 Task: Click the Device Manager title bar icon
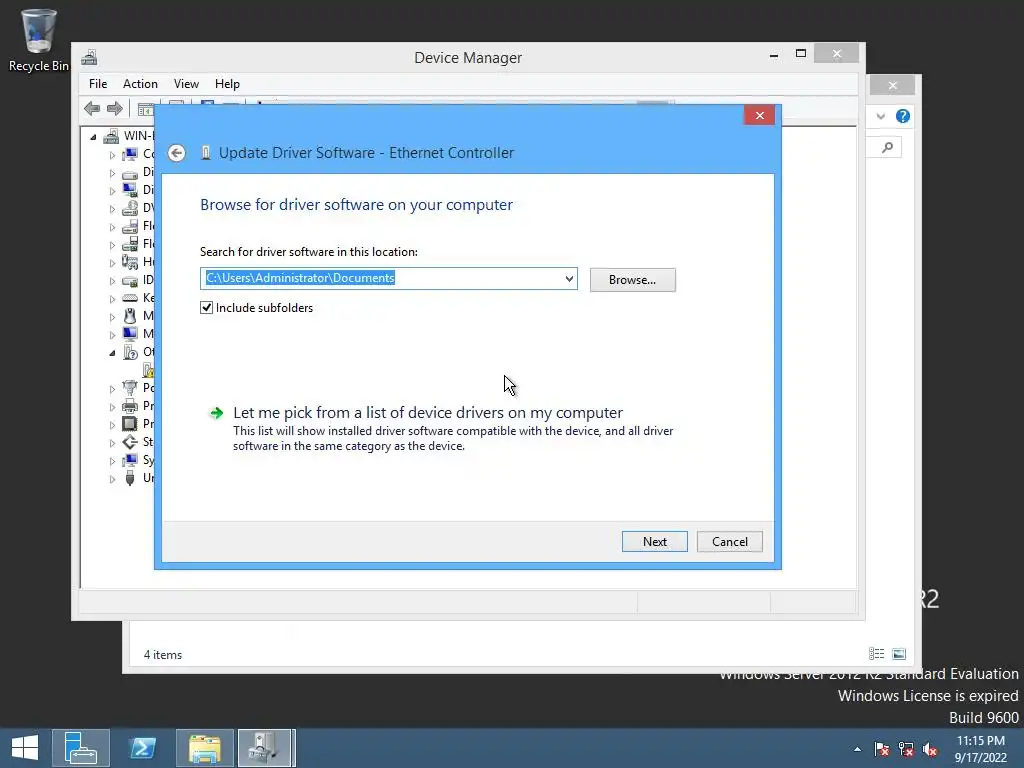point(89,57)
